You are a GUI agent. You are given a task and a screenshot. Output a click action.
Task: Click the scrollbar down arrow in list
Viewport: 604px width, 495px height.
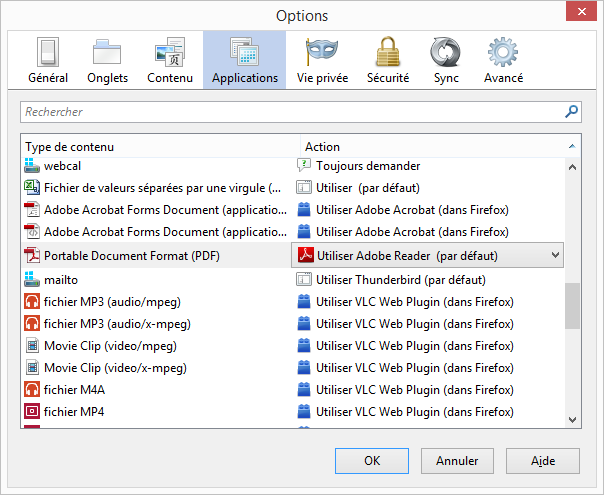pos(573,420)
